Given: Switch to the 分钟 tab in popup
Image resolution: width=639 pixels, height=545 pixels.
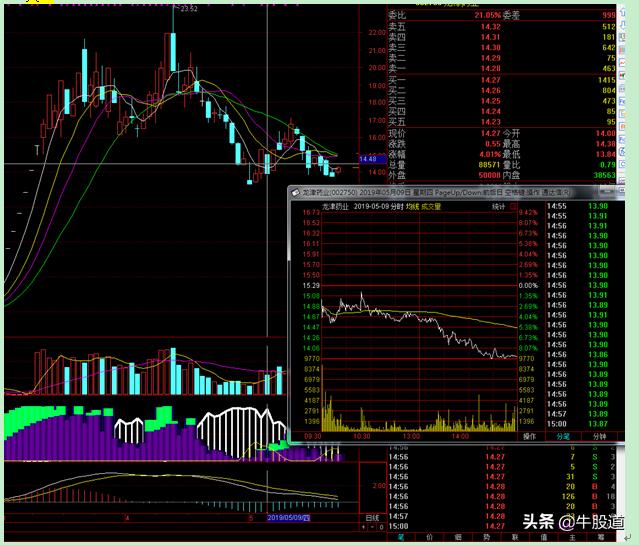Looking at the screenshot, I should pyautogui.click(x=599, y=436).
